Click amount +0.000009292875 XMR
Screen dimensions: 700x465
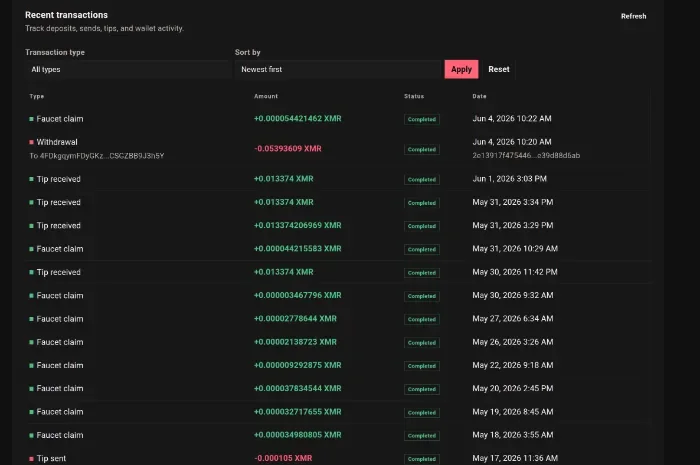tap(297, 365)
